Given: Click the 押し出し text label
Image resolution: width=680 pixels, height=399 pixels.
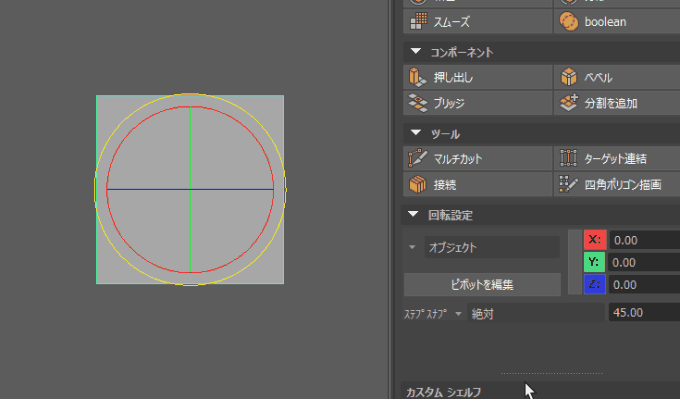Looking at the screenshot, I should [453, 78].
